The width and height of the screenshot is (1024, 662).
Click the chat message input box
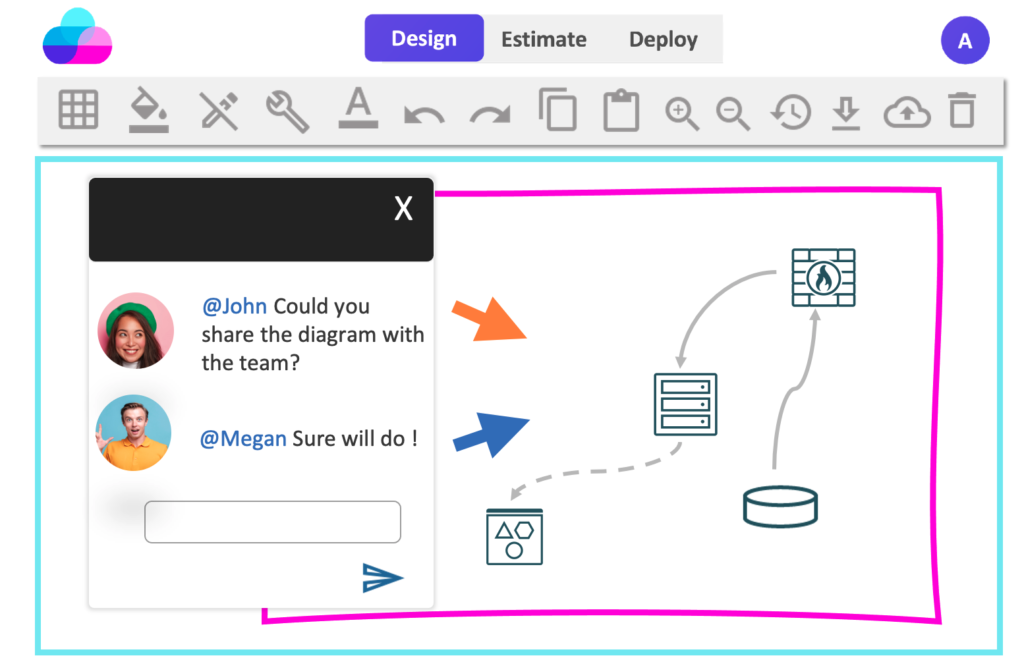pyautogui.click(x=272, y=522)
